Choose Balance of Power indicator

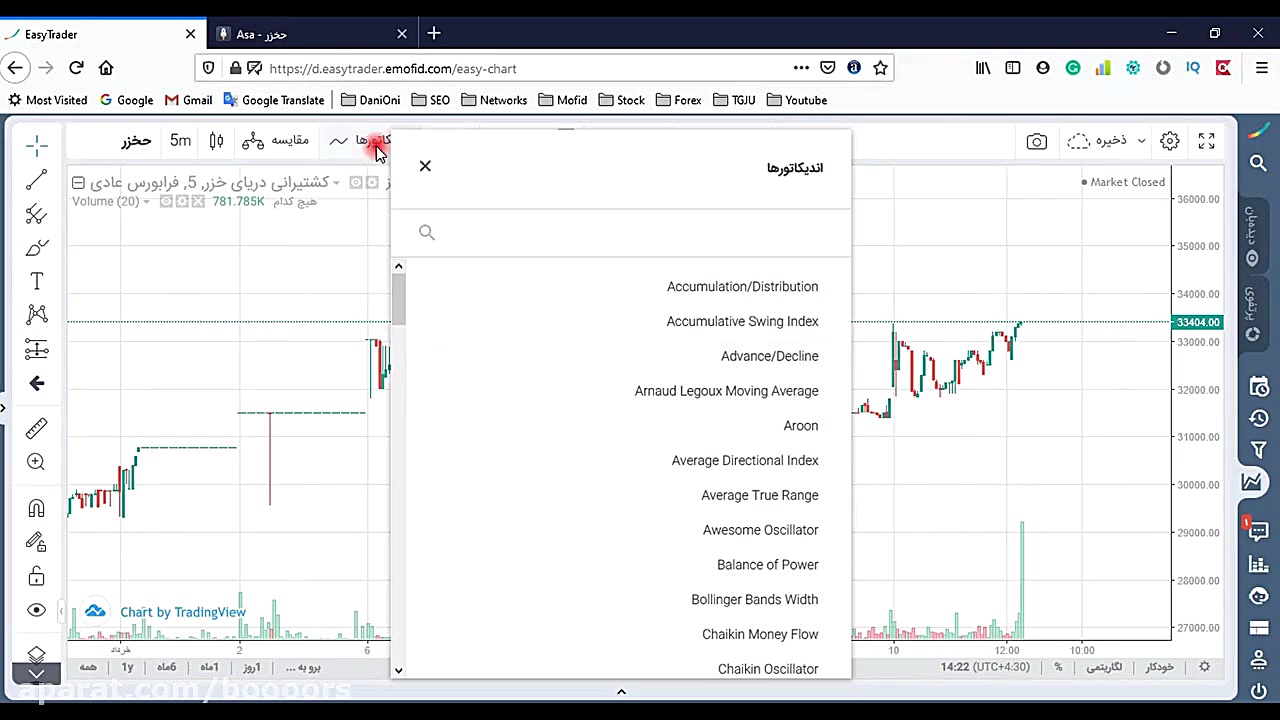click(767, 565)
